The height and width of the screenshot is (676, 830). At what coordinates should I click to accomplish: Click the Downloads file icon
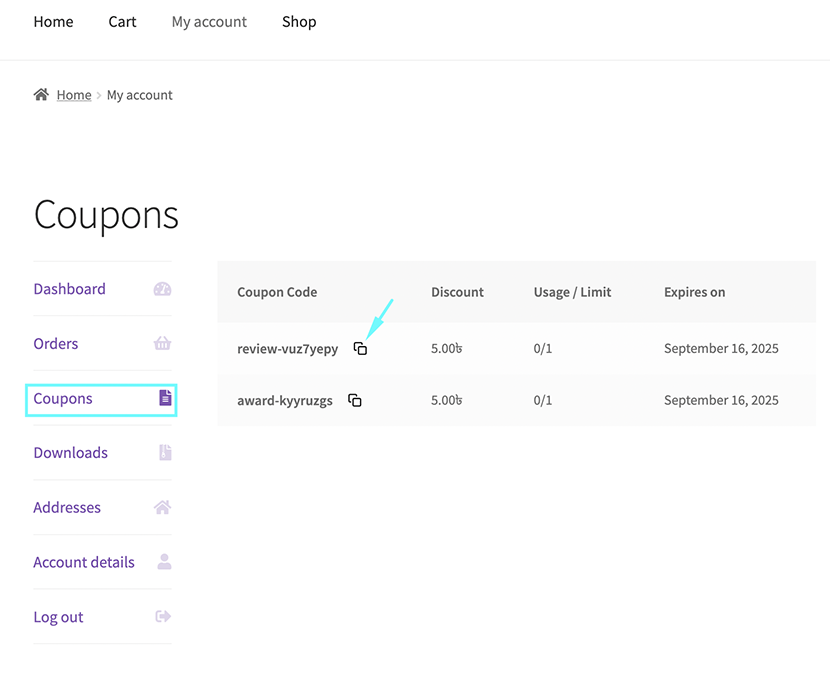click(x=165, y=453)
